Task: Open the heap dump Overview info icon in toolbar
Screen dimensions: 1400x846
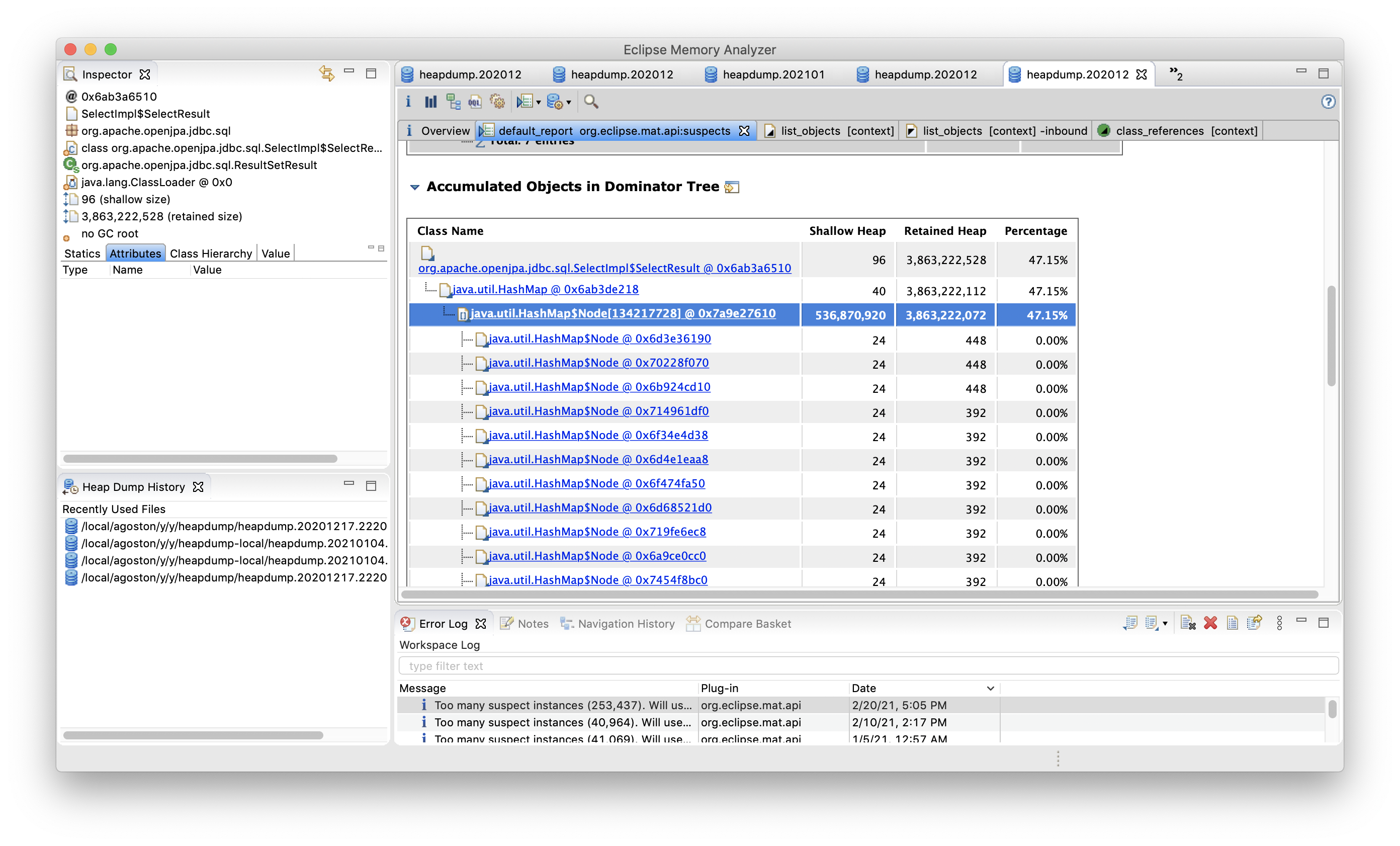Action: 408,102
